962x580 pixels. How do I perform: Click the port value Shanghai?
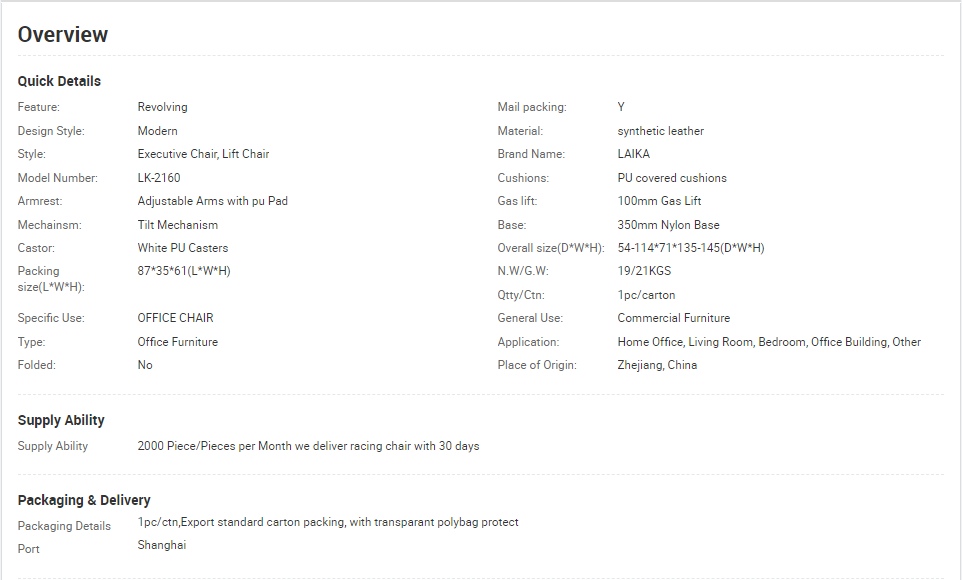[x=161, y=545]
